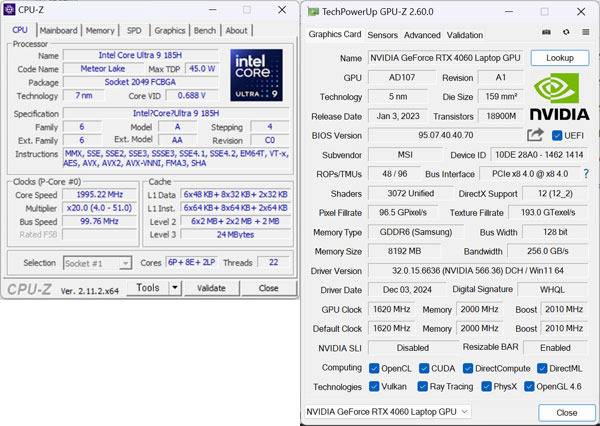
Task: Open Tools dropdown arrow in CPU-Z
Action: coord(174,288)
